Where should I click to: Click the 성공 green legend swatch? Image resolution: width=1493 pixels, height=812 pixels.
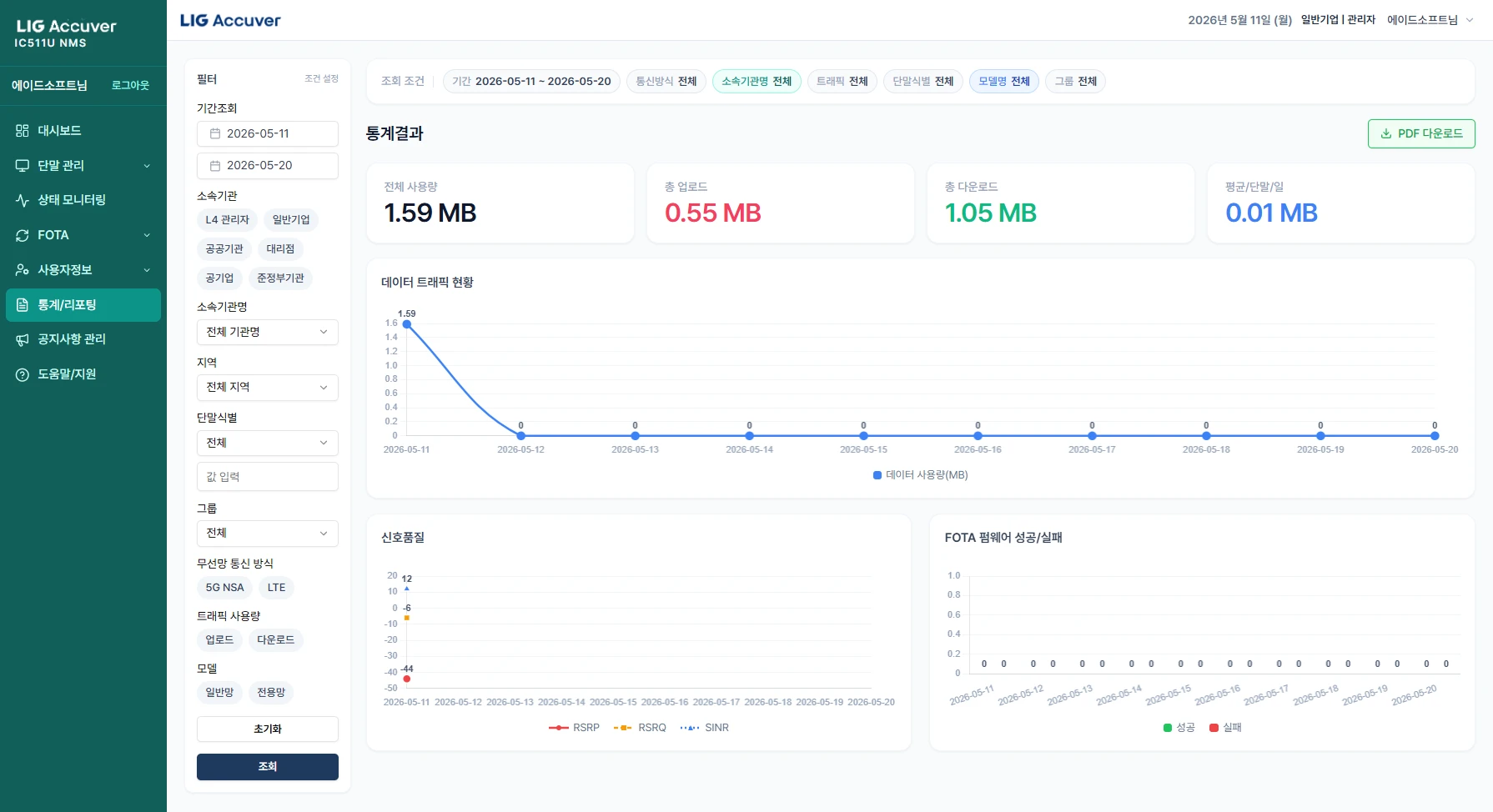tap(1168, 728)
